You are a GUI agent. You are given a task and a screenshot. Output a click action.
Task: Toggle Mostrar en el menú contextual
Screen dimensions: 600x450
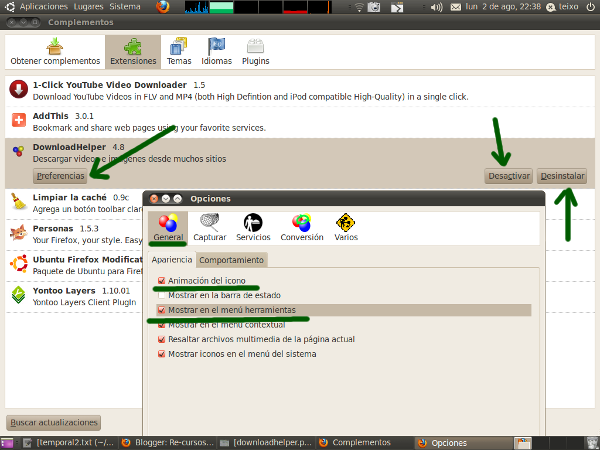(161, 325)
